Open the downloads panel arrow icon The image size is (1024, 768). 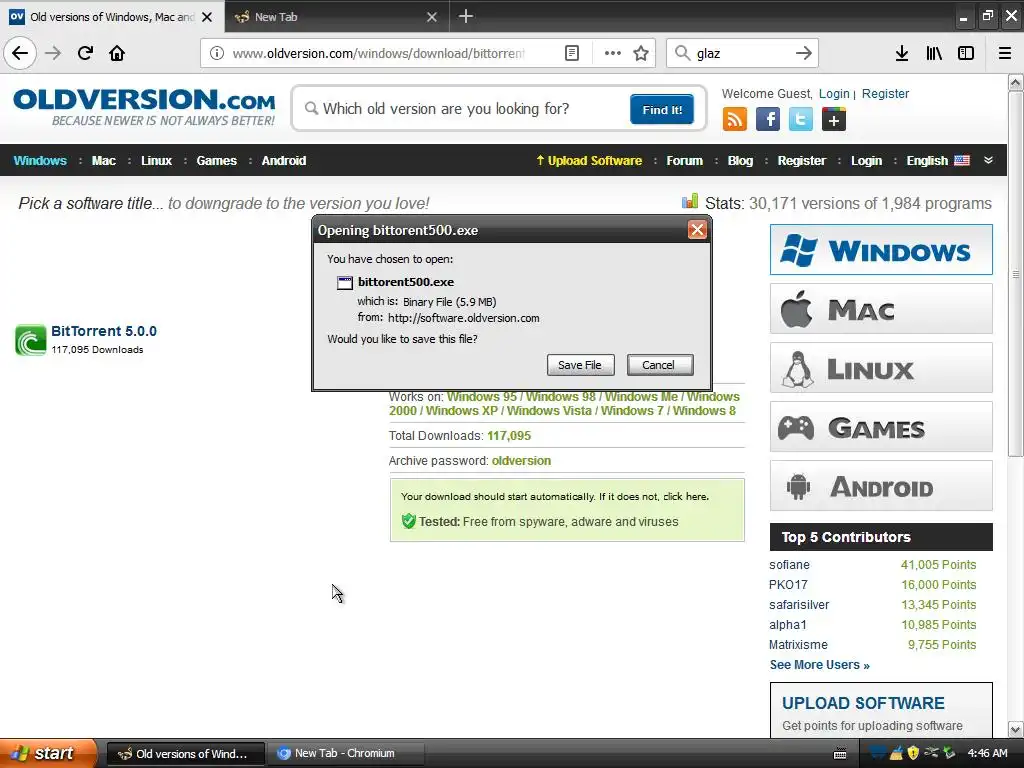(x=902, y=53)
